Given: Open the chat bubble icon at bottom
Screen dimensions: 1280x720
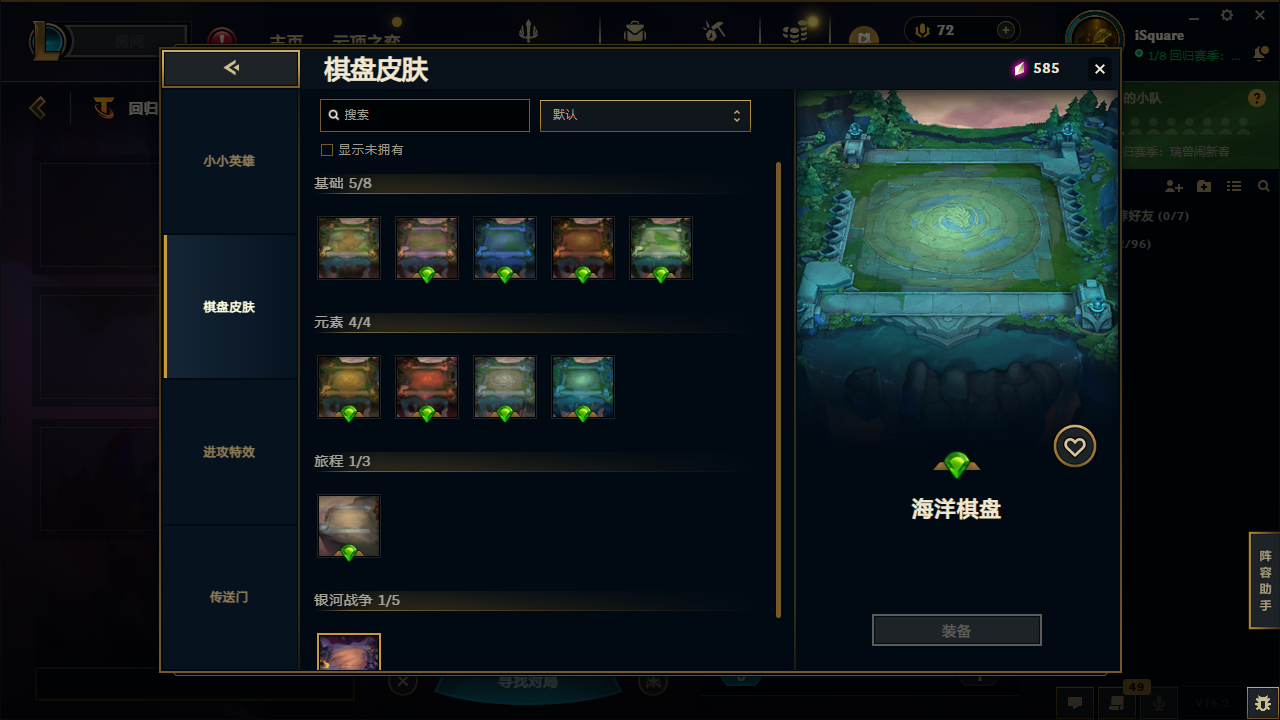Looking at the screenshot, I should pos(1075,703).
